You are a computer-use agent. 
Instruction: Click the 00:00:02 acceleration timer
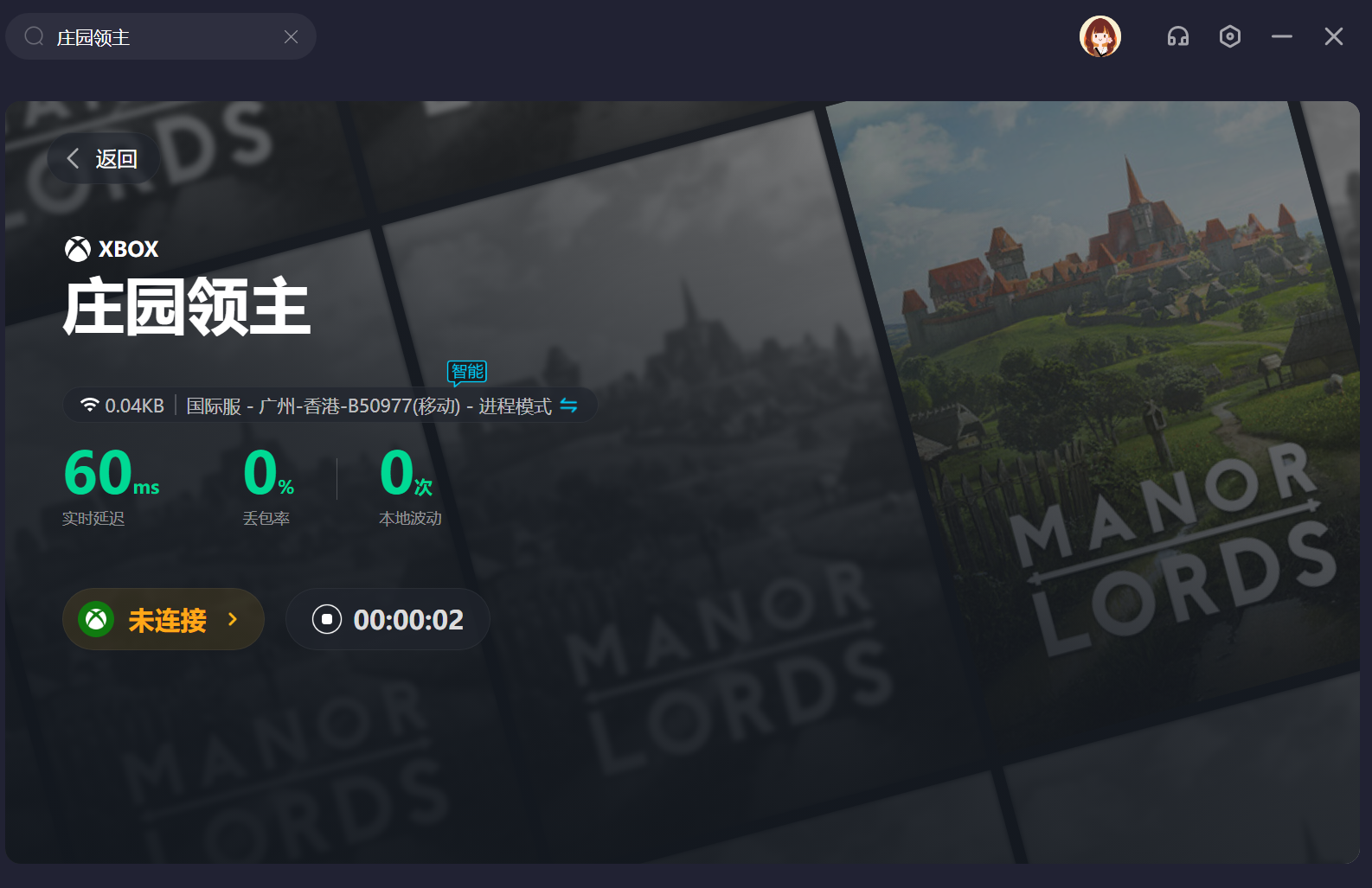(408, 619)
